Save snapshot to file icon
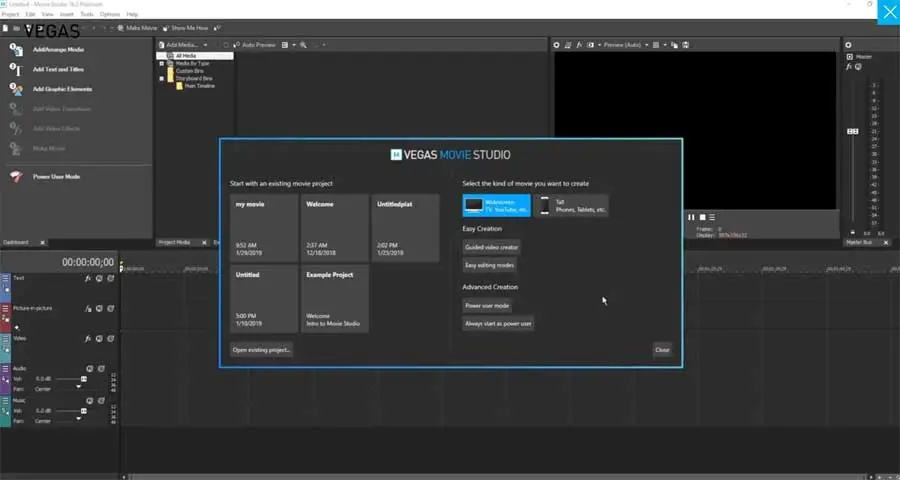This screenshot has height=480, width=900. (685, 45)
